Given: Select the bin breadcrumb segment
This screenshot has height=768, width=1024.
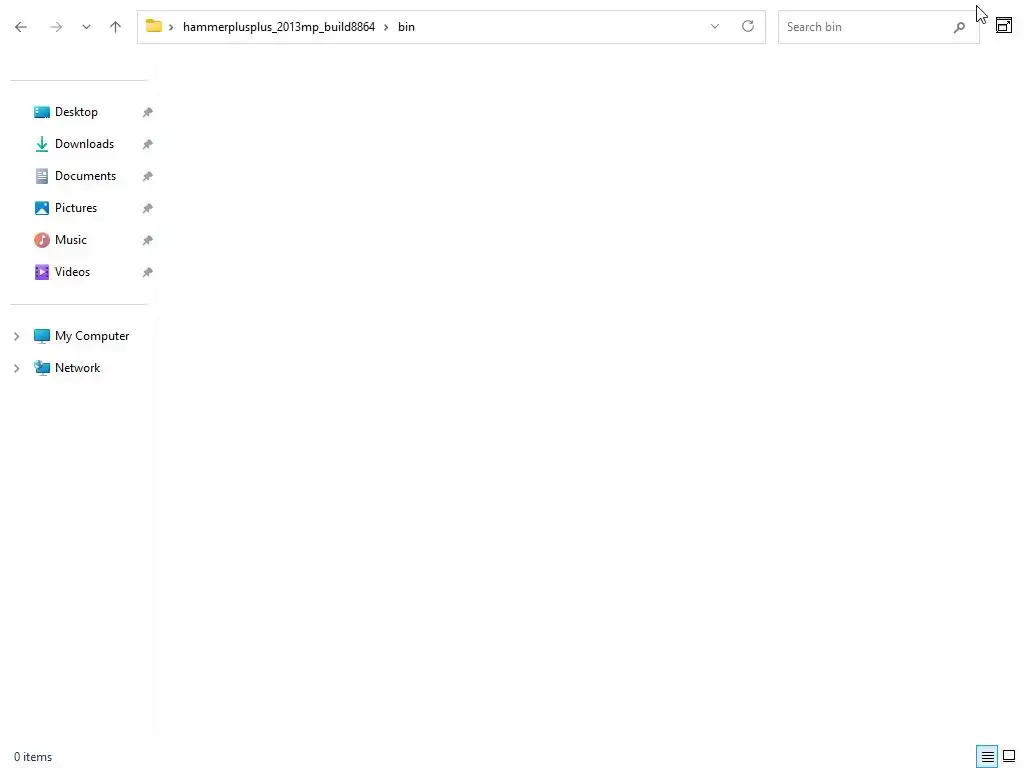Looking at the screenshot, I should pos(406,27).
